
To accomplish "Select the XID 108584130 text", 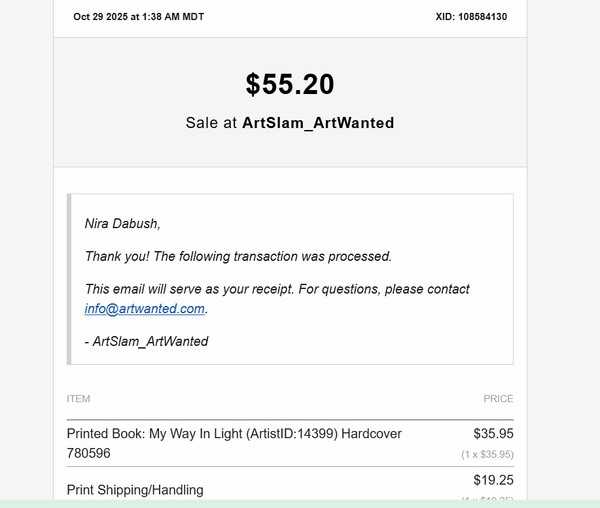I will coord(471,17).
